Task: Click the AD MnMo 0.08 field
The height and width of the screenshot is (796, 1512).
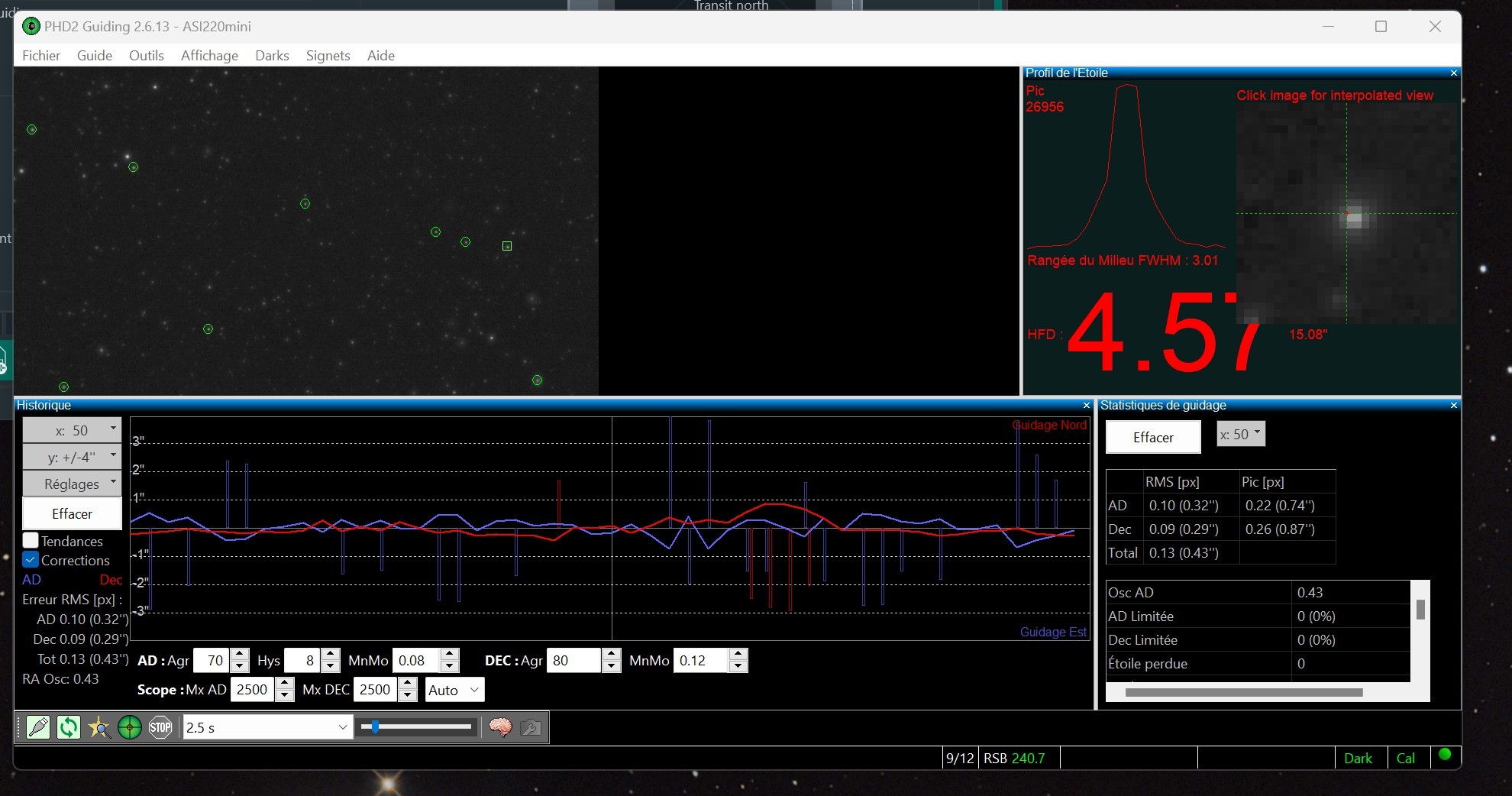Action: (416, 660)
